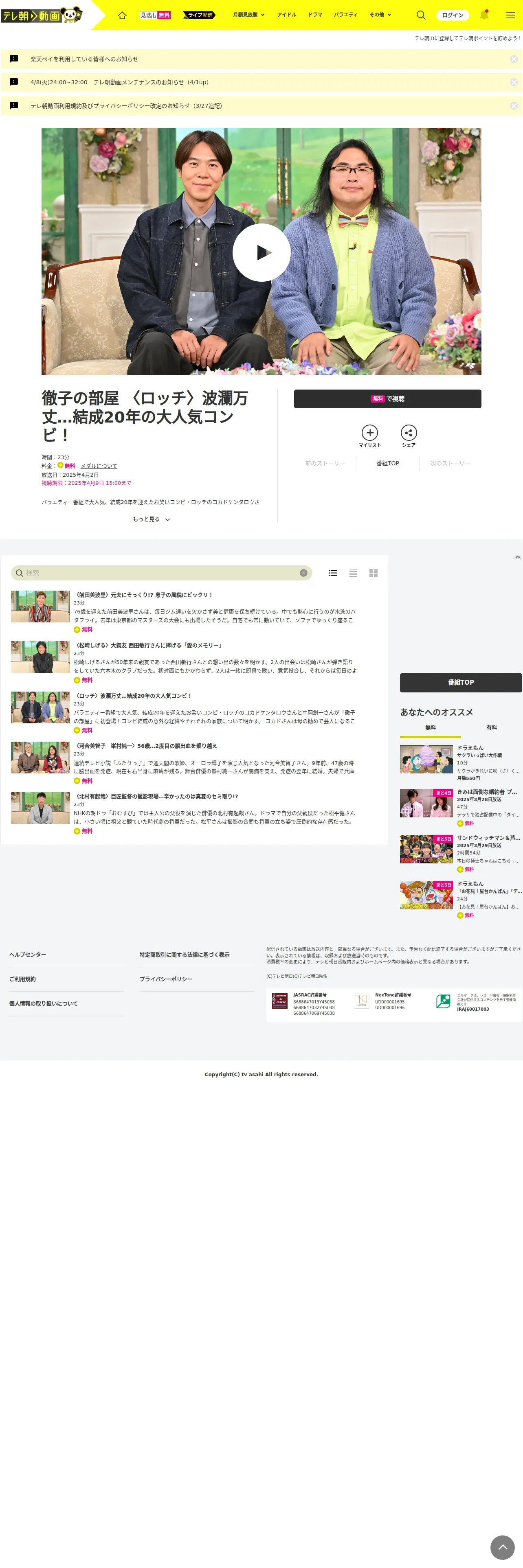The image size is (523, 1568).
Task: Open 特定商取引に関する法律に基づく表示 link
Action: coord(185,955)
